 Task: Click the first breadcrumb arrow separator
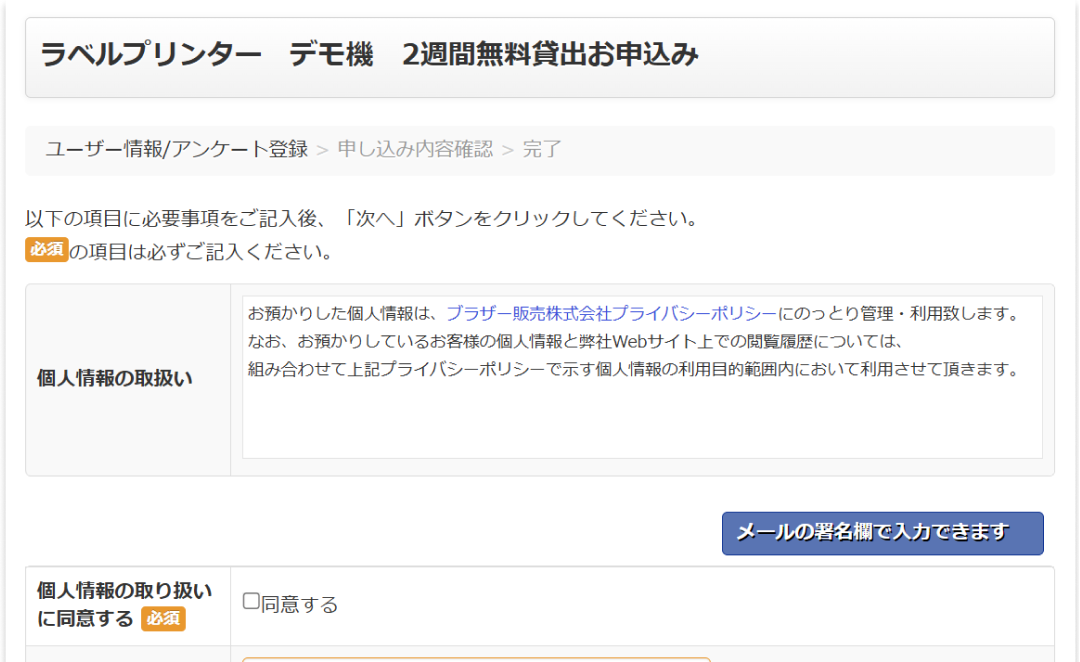click(322, 150)
